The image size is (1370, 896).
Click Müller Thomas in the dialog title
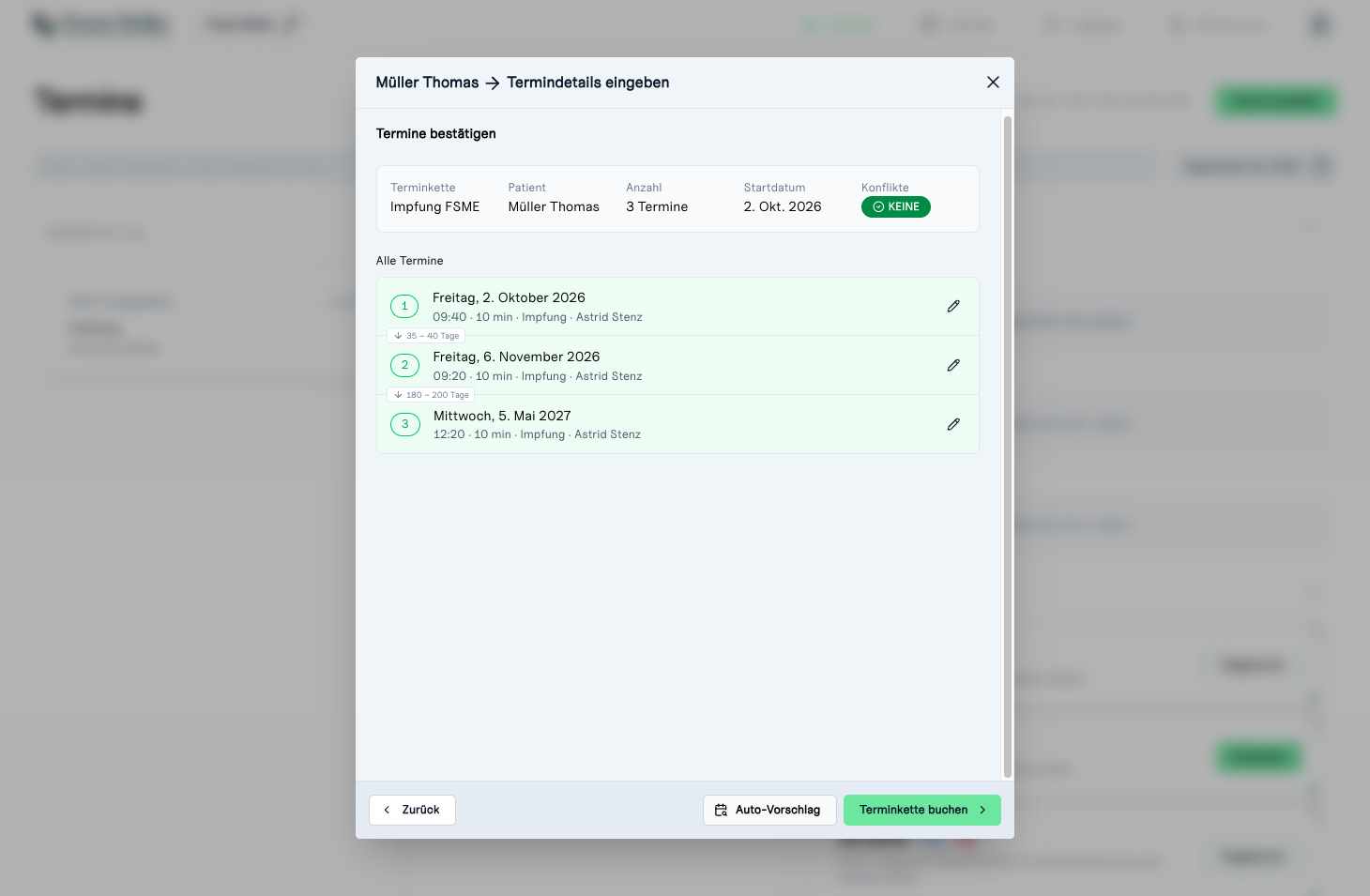[x=427, y=83]
